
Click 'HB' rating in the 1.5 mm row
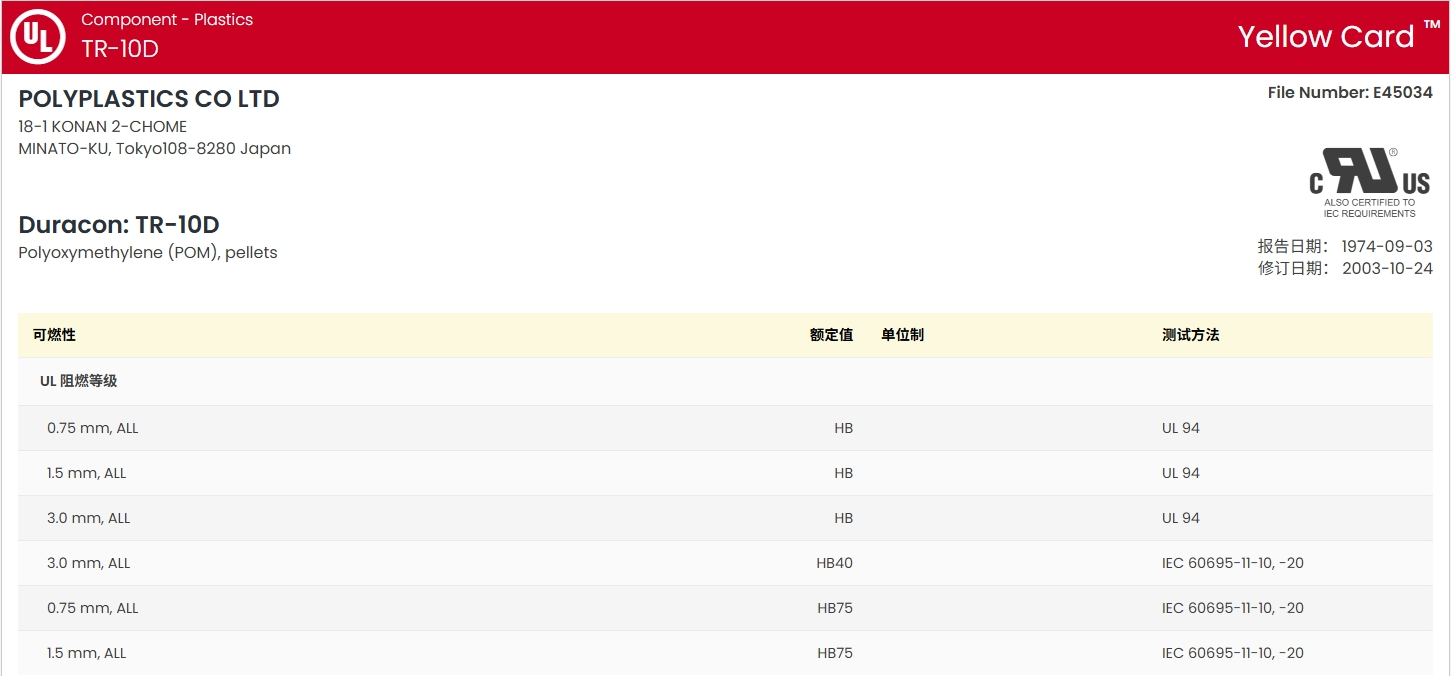[x=843, y=473]
